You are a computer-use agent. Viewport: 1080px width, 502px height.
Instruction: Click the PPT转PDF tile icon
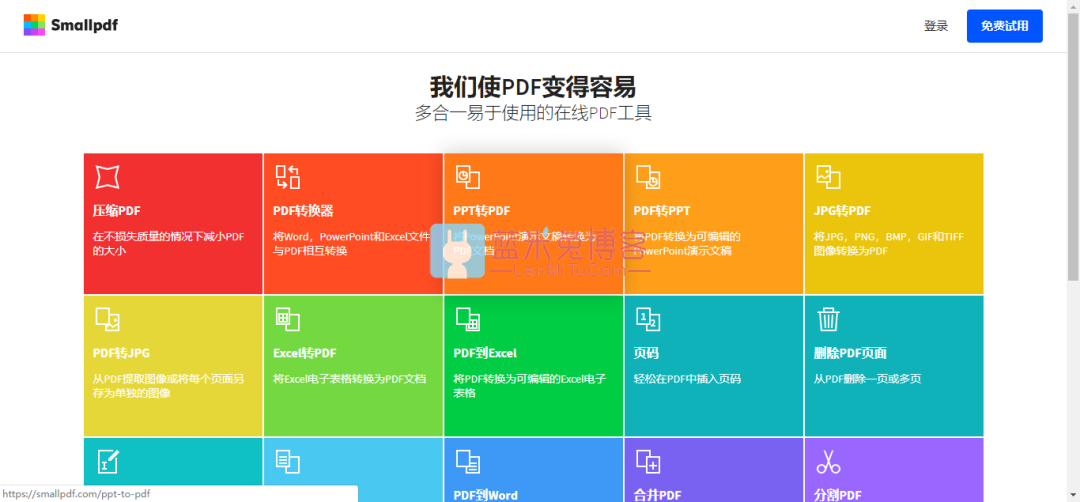click(x=468, y=177)
